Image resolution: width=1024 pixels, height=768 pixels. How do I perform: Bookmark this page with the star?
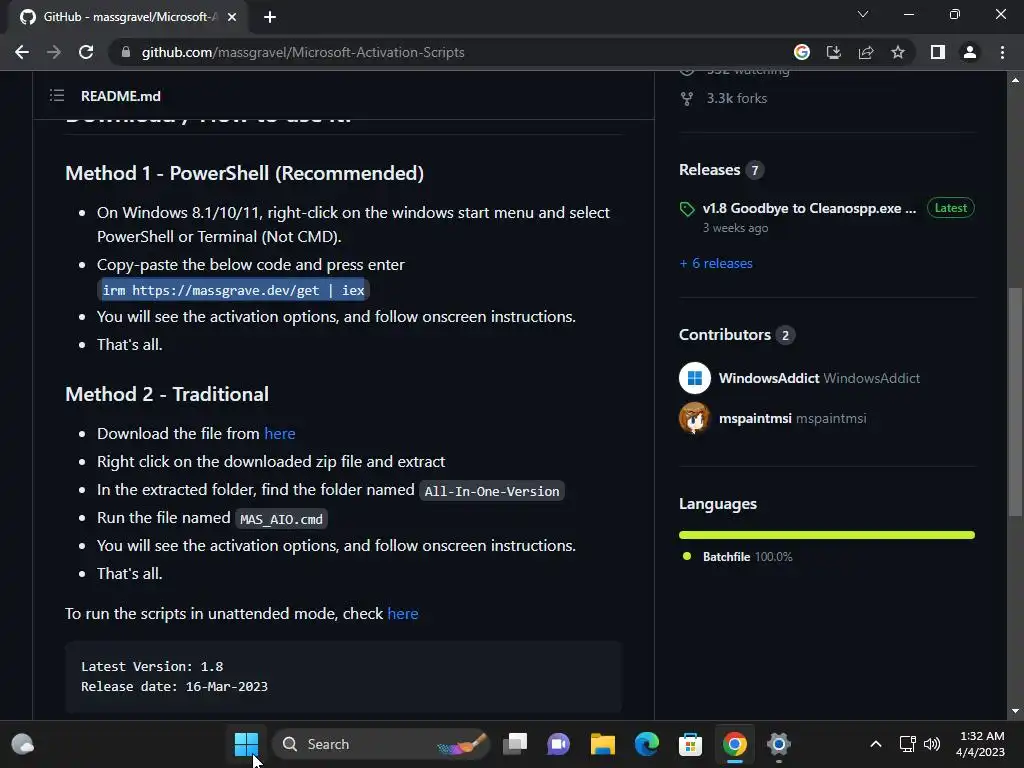(898, 52)
